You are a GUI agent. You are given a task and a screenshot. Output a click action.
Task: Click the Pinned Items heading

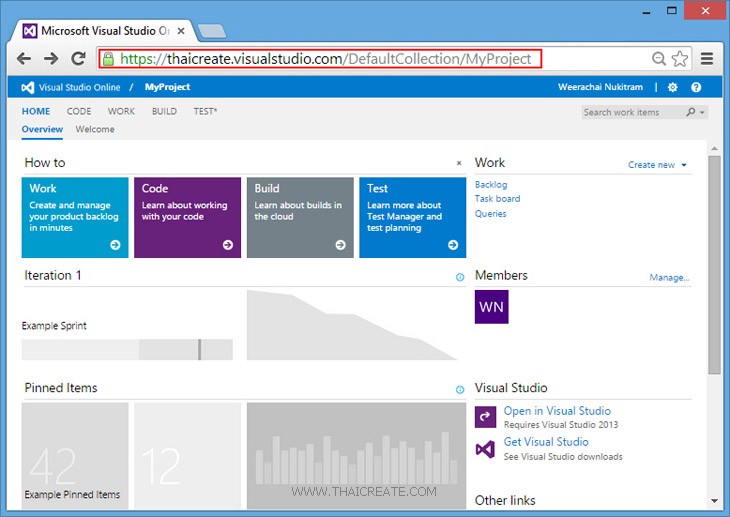[x=61, y=388]
